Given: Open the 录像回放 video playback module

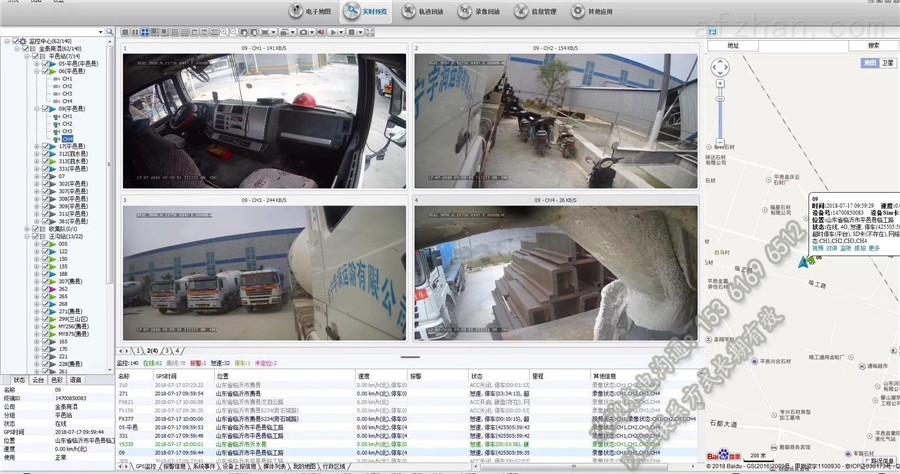Looking at the screenshot, I should click(479, 11).
